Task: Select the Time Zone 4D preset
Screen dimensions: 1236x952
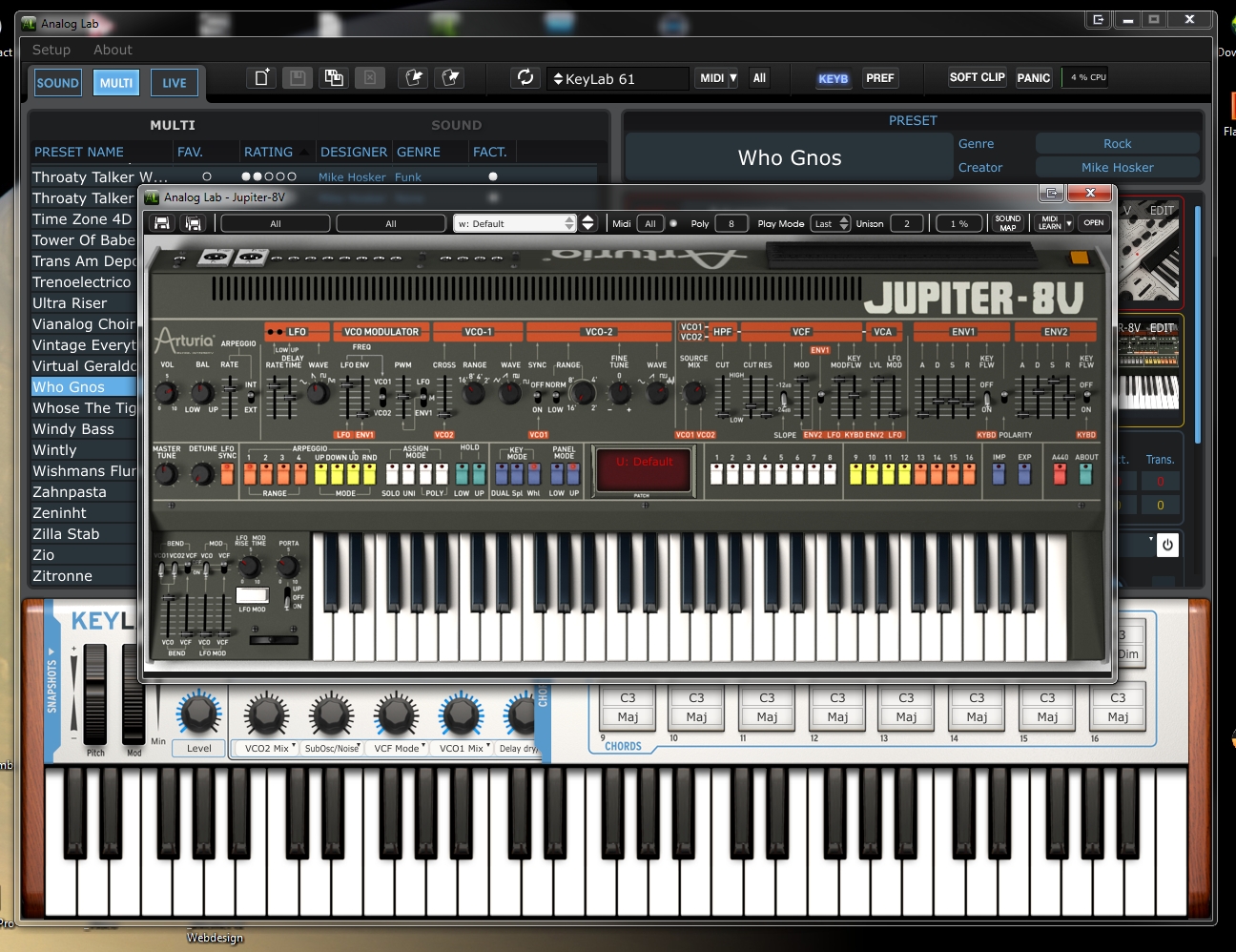Action: coord(83,219)
